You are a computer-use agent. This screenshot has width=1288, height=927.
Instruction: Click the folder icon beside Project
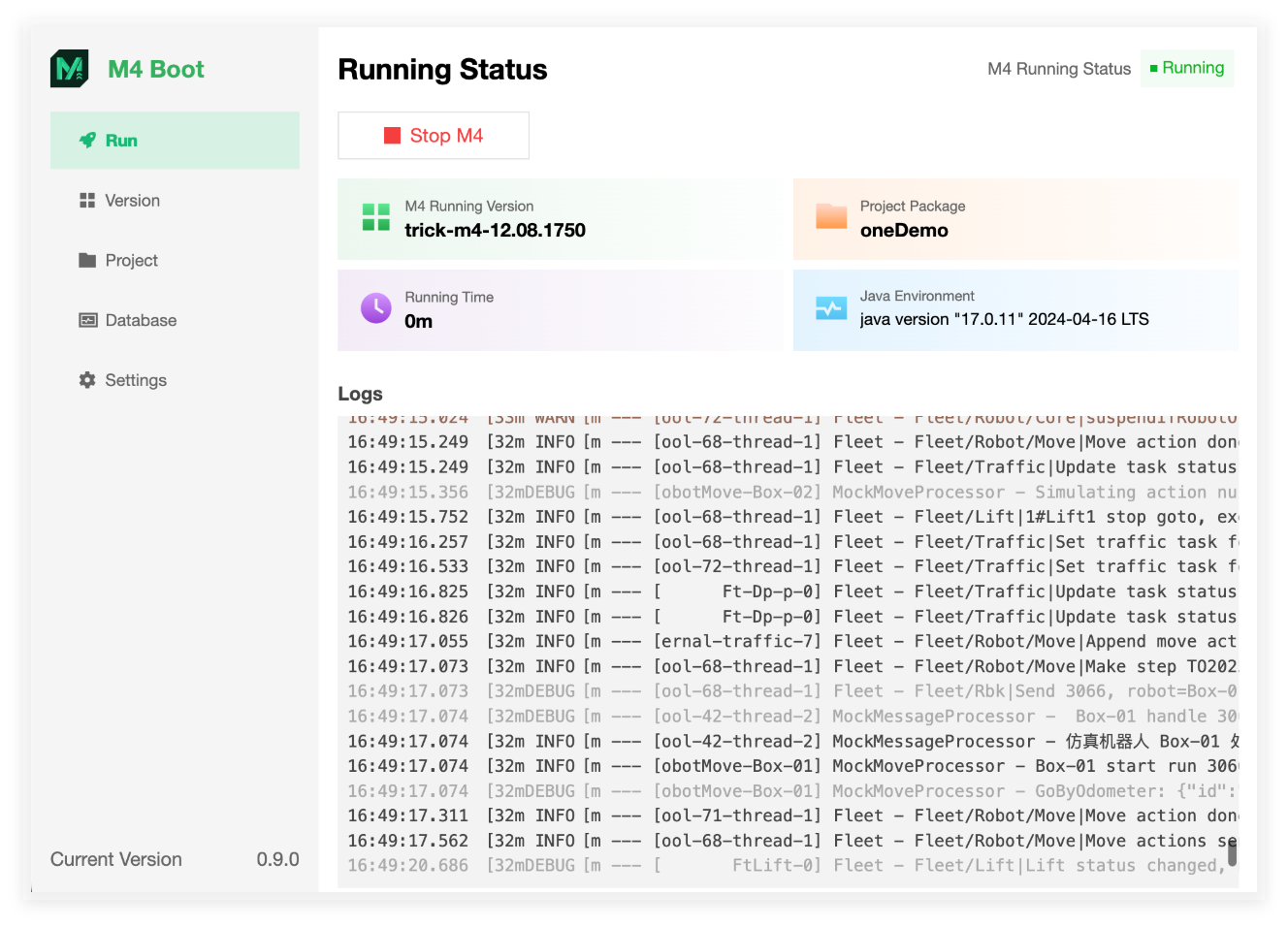pyautogui.click(x=87, y=261)
